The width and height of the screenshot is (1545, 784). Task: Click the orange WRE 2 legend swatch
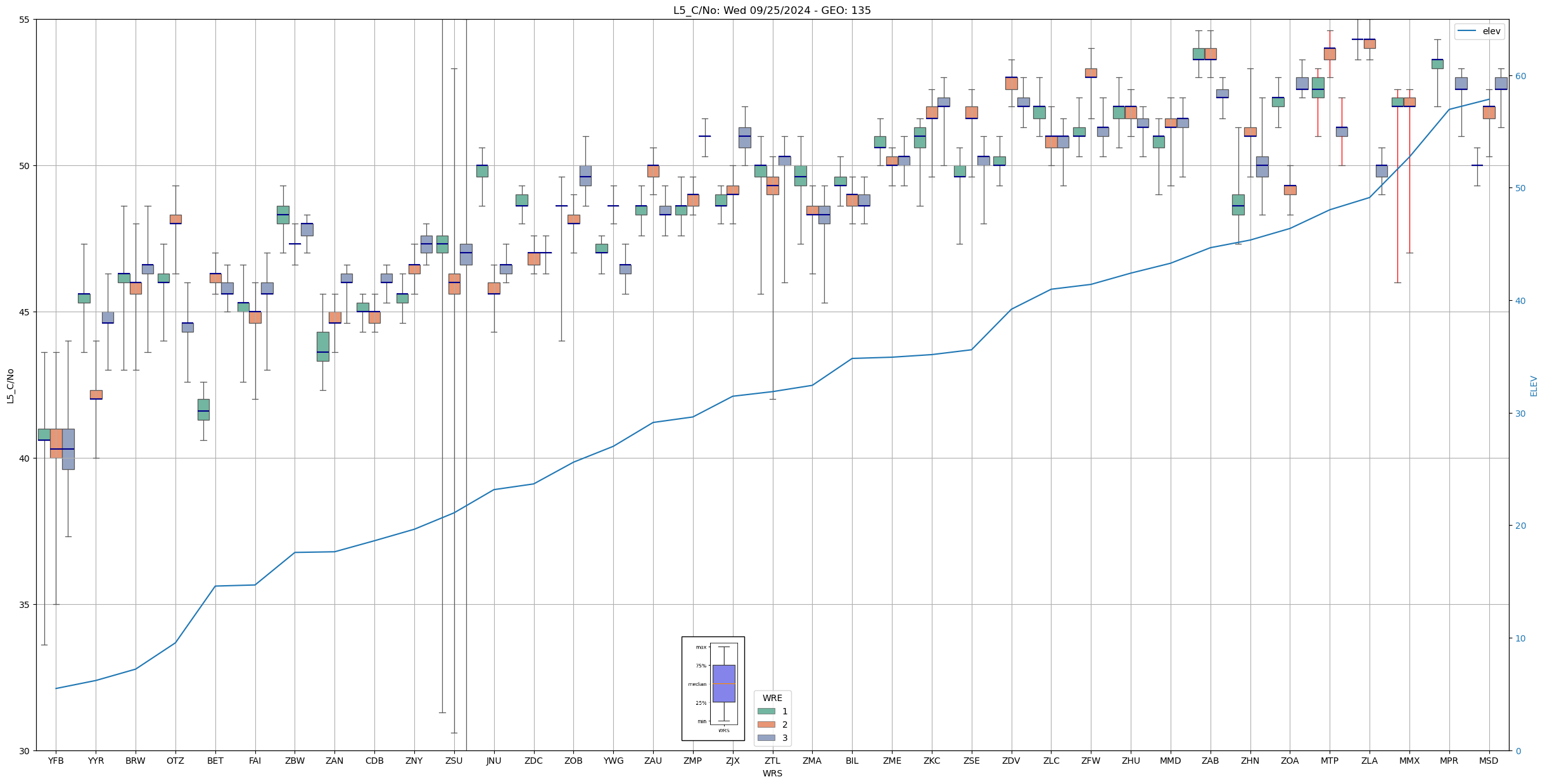[x=766, y=724]
